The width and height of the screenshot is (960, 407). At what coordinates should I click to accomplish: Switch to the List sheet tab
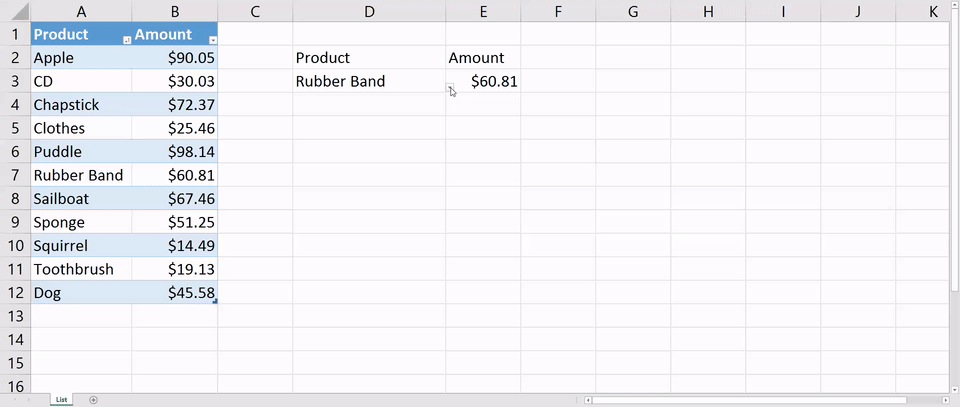point(62,399)
